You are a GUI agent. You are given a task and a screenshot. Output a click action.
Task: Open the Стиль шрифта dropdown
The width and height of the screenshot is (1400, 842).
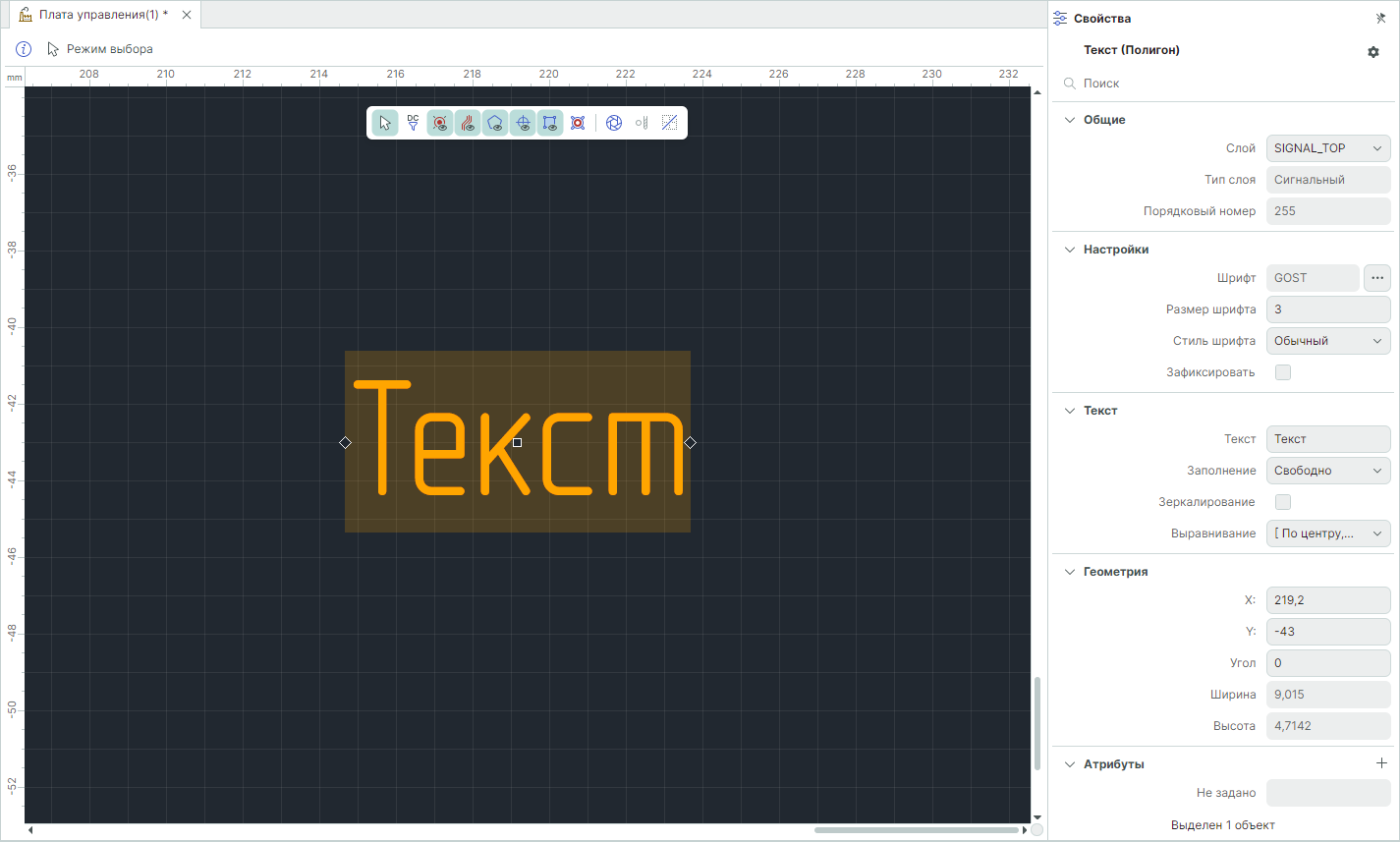pos(1327,341)
